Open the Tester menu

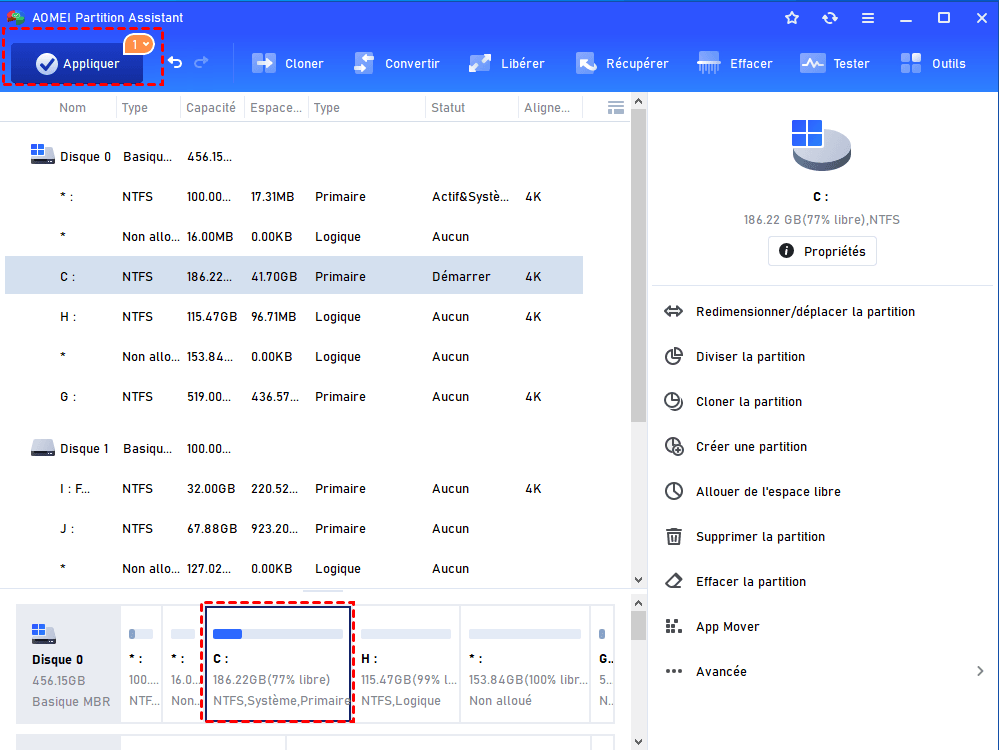(x=835, y=64)
